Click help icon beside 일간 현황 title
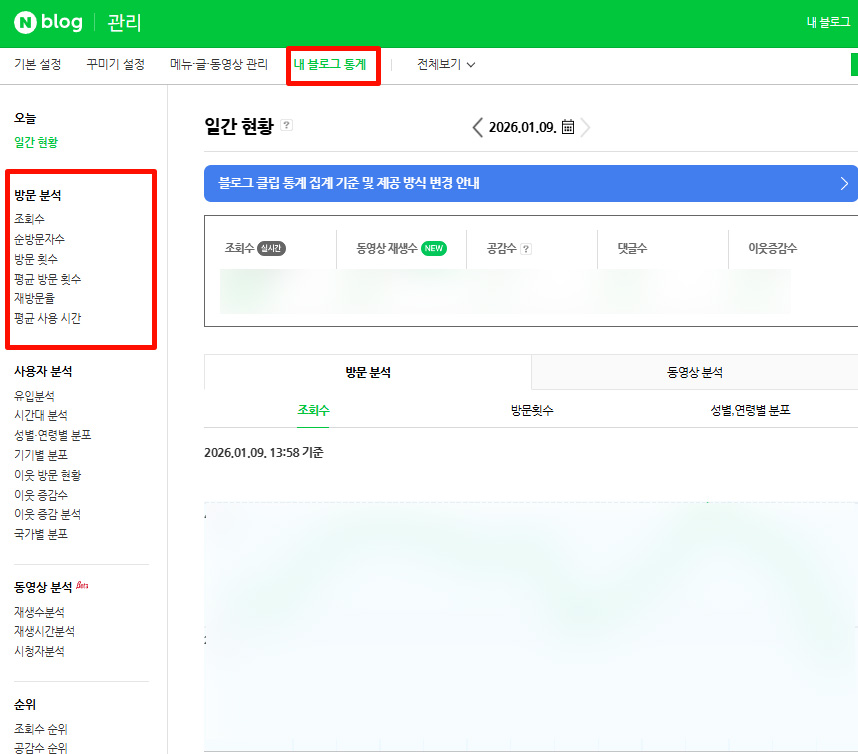The height and width of the screenshot is (754, 858). [287, 126]
